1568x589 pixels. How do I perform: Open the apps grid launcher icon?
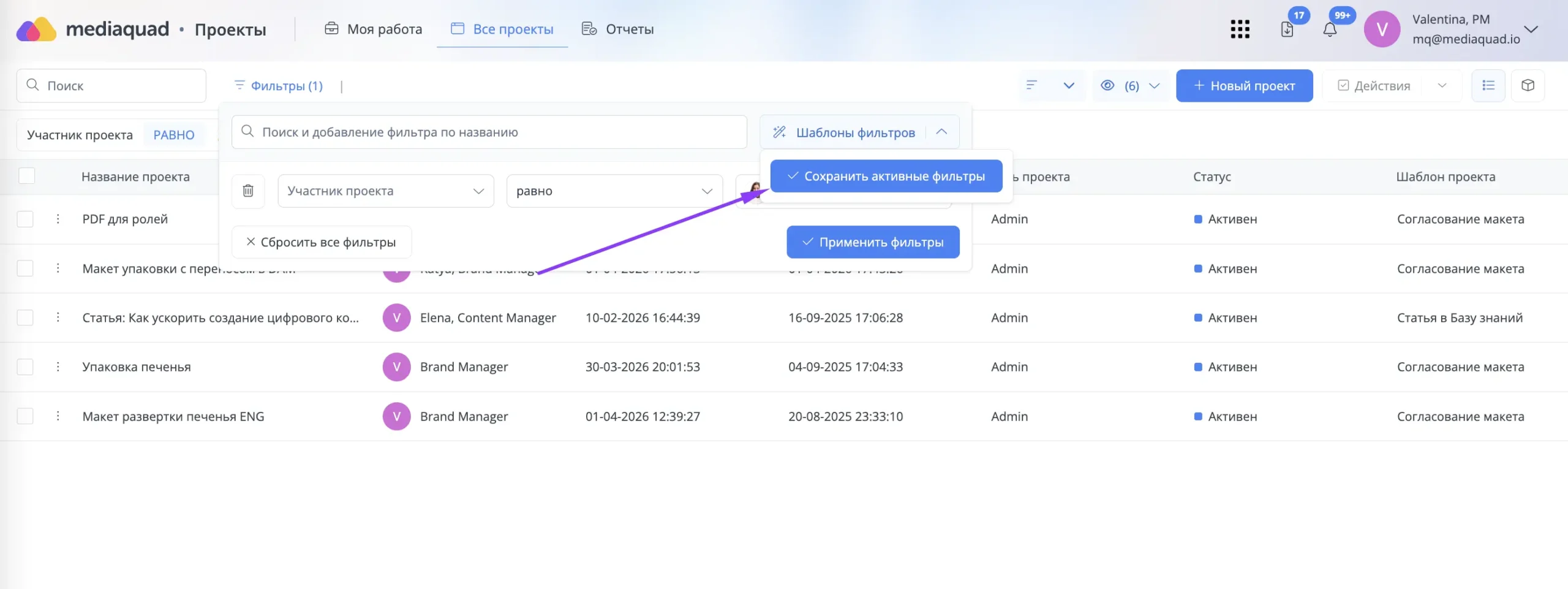(1240, 29)
